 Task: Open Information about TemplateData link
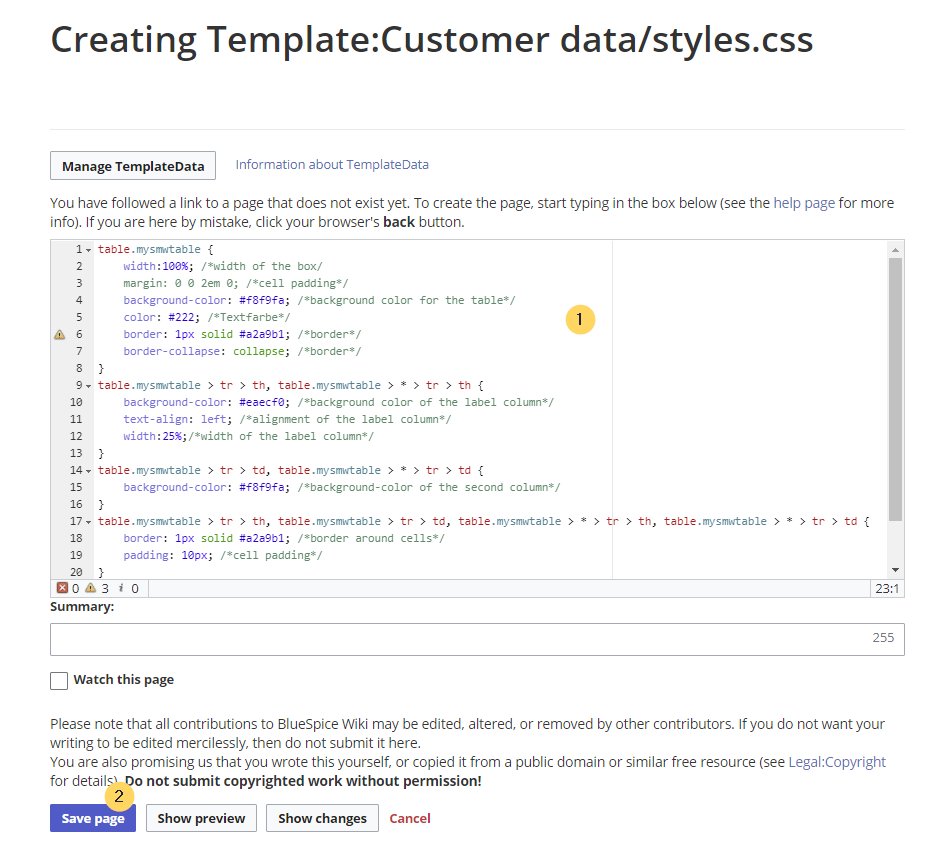click(x=332, y=165)
